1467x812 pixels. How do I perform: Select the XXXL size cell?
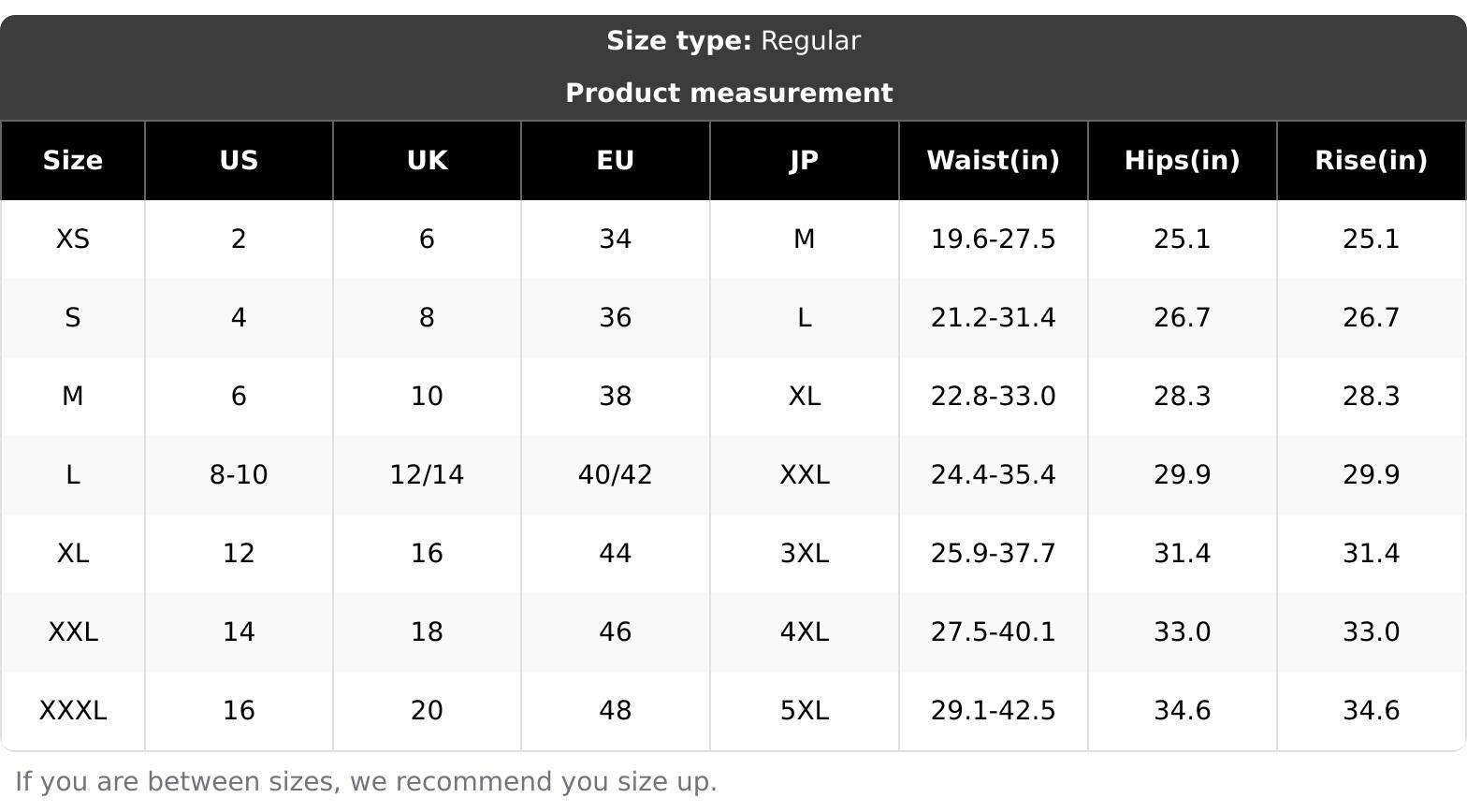click(73, 711)
